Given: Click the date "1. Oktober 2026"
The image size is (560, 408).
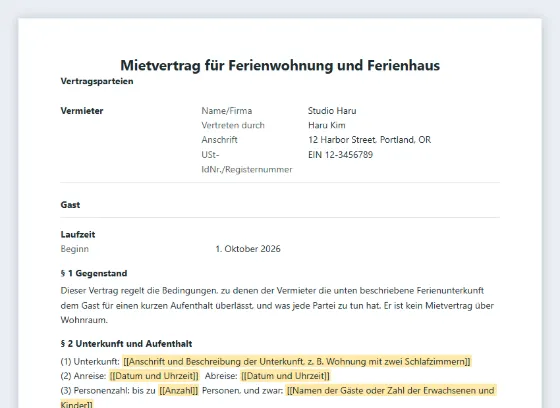Looking at the screenshot, I should coord(248,249).
